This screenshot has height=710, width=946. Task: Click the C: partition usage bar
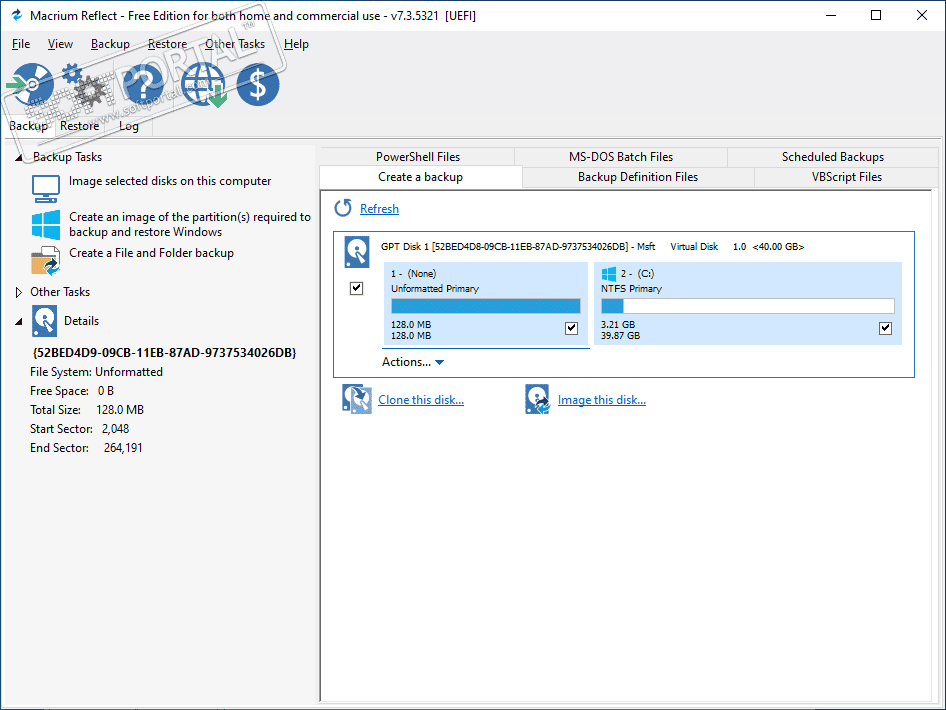(747, 306)
